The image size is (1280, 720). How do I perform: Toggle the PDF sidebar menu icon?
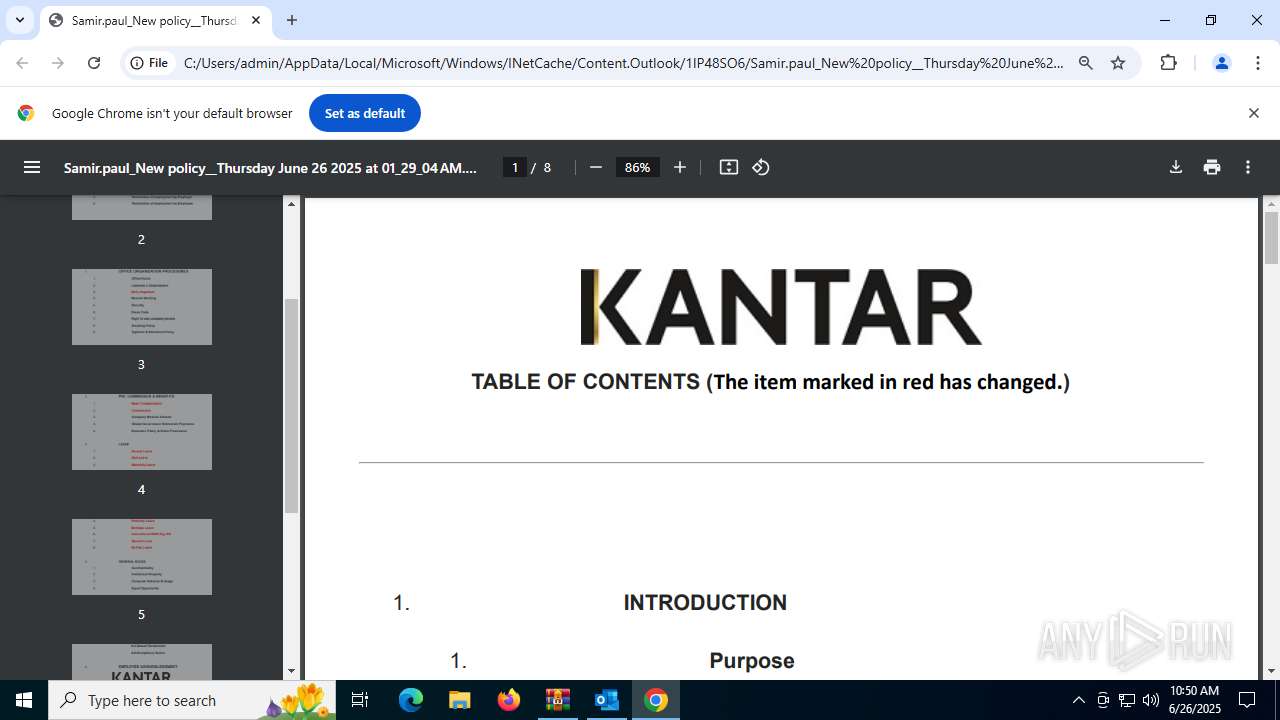pos(32,167)
